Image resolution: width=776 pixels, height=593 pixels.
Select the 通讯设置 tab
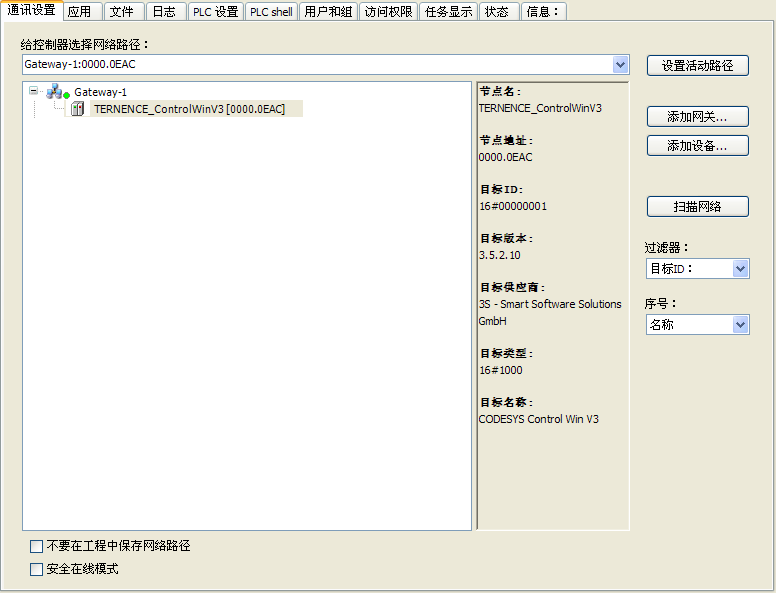tap(32, 10)
